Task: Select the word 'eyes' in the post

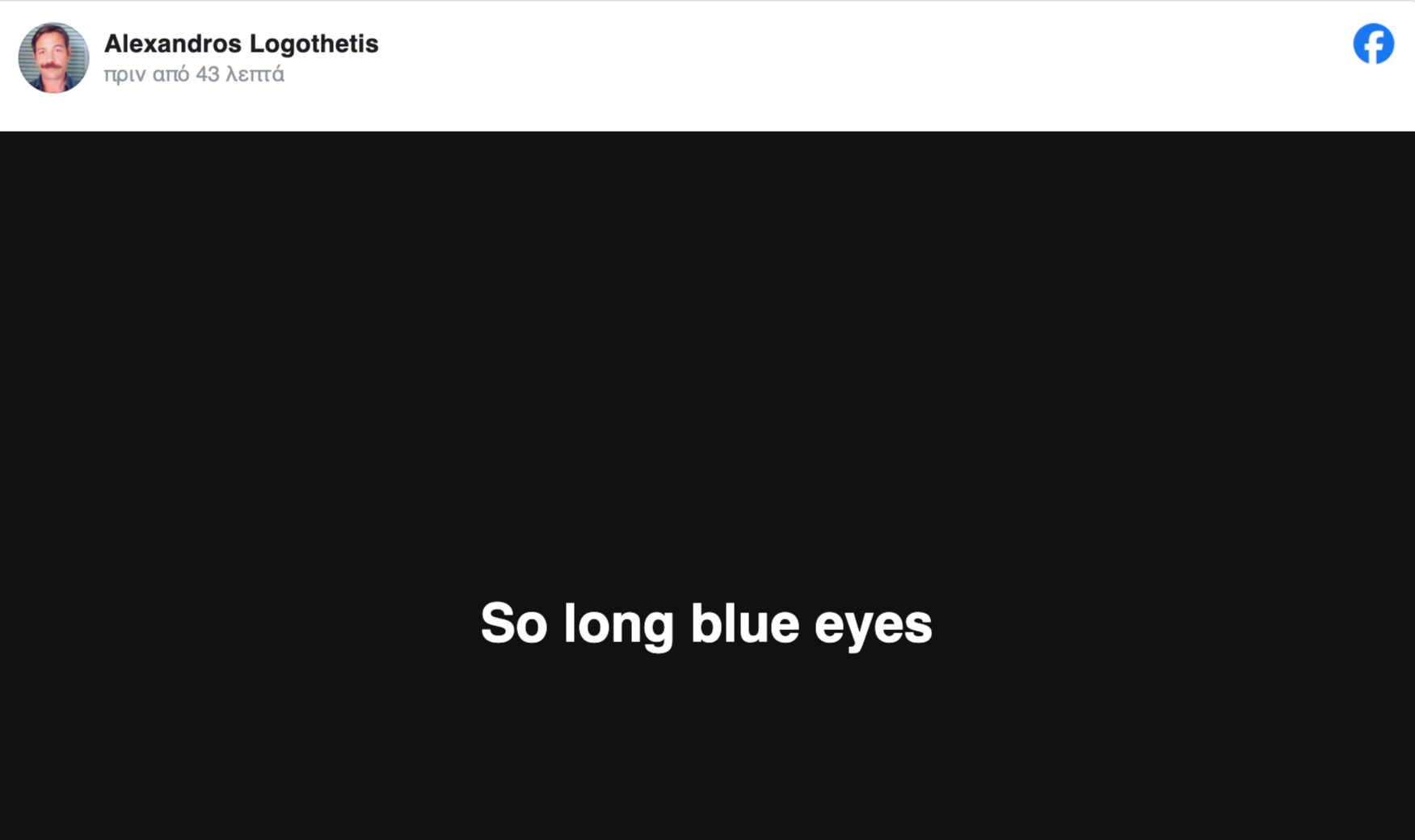Action: click(x=873, y=627)
